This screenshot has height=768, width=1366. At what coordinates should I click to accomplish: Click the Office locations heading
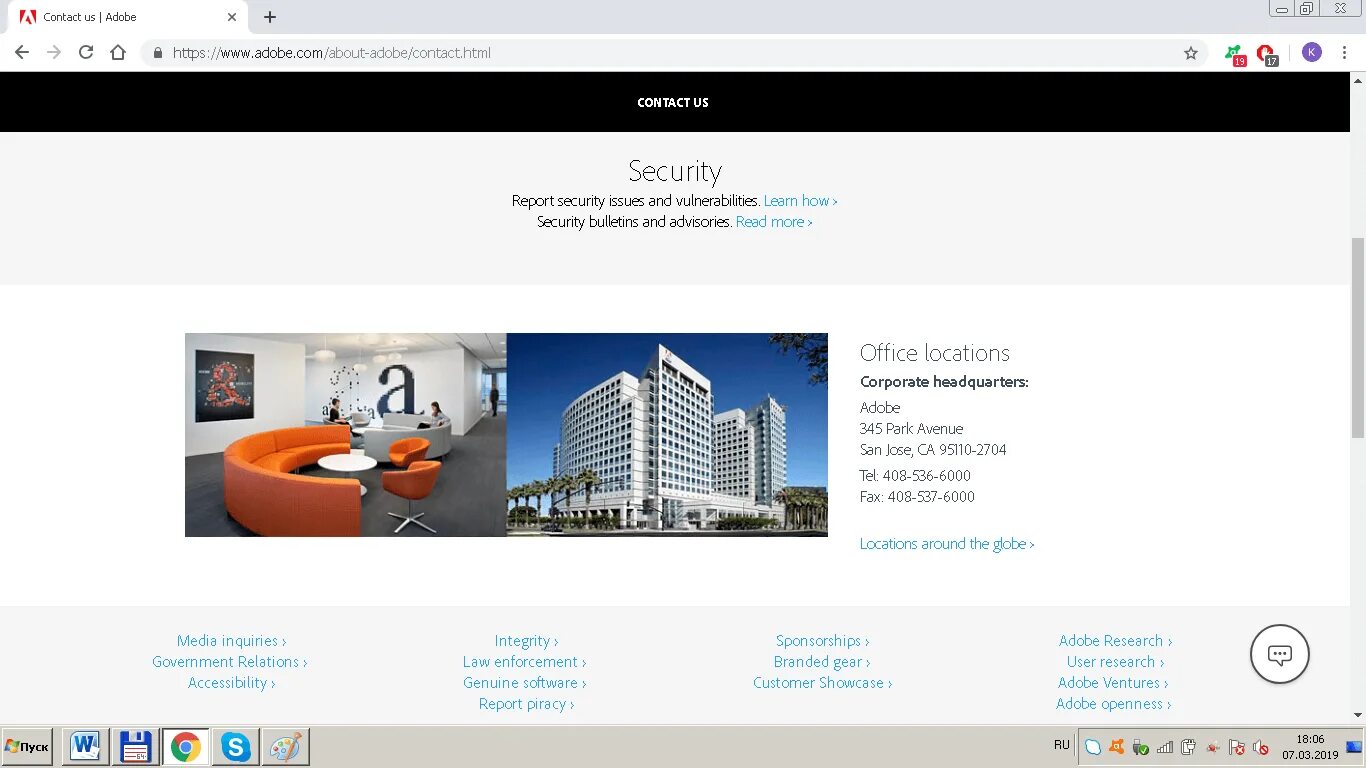click(x=935, y=353)
